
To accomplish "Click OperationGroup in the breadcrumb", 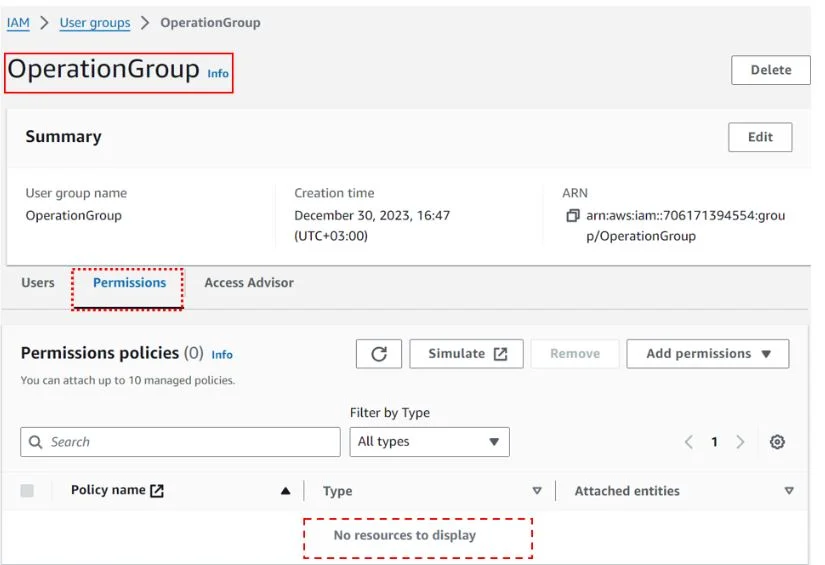I will (x=210, y=23).
